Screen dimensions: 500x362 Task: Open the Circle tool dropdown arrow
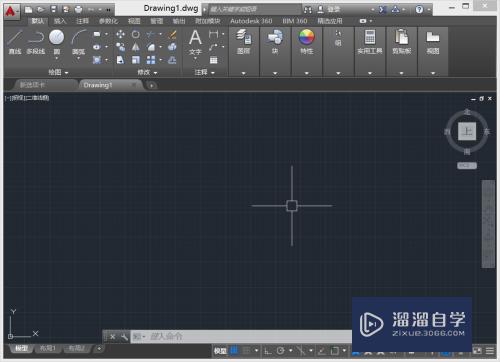coord(57,59)
